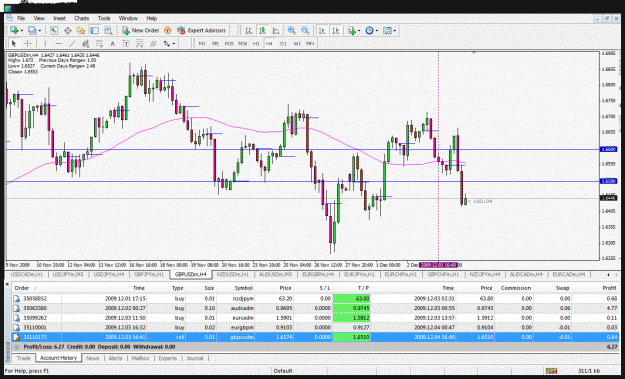Image resolution: width=625 pixels, height=379 pixels.
Task: Toggle the Market Watch window icon
Action: 54,30
